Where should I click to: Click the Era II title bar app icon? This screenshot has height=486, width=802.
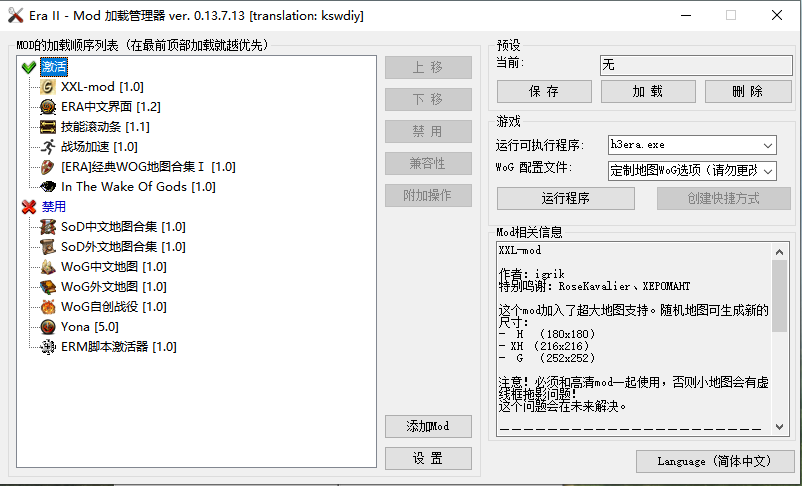point(15,15)
